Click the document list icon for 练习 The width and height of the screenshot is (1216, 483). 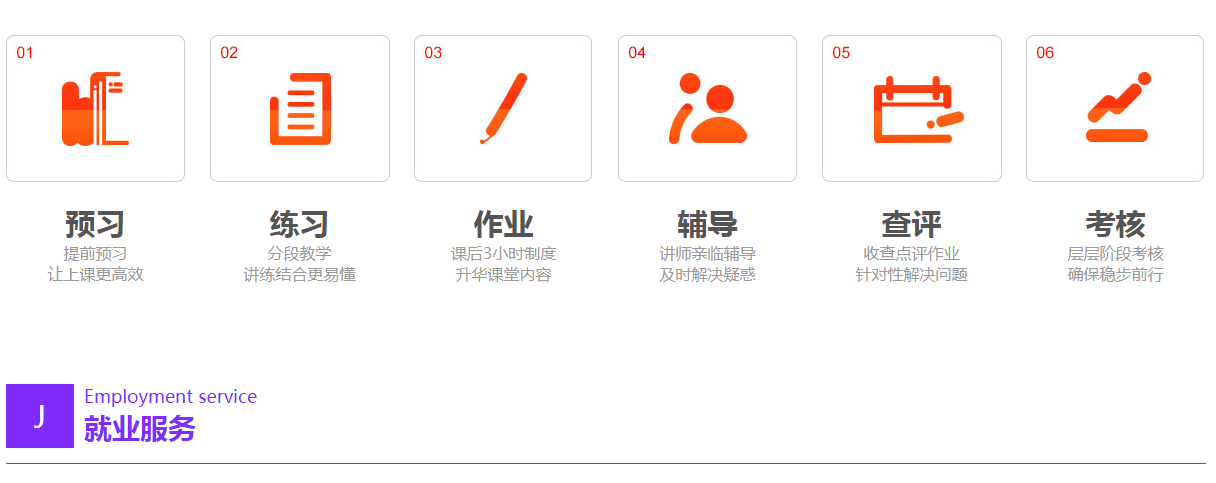tap(300, 108)
